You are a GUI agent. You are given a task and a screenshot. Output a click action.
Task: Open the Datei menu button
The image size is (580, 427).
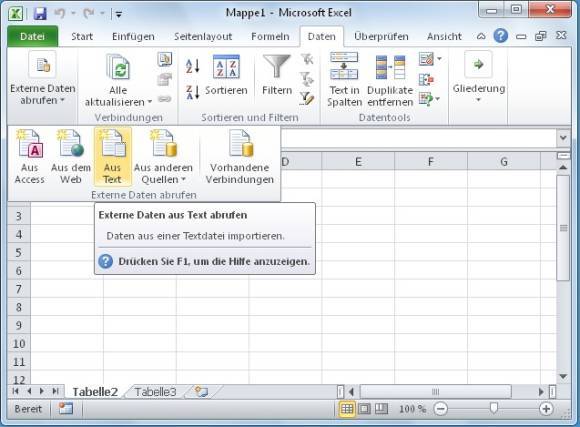[33, 36]
